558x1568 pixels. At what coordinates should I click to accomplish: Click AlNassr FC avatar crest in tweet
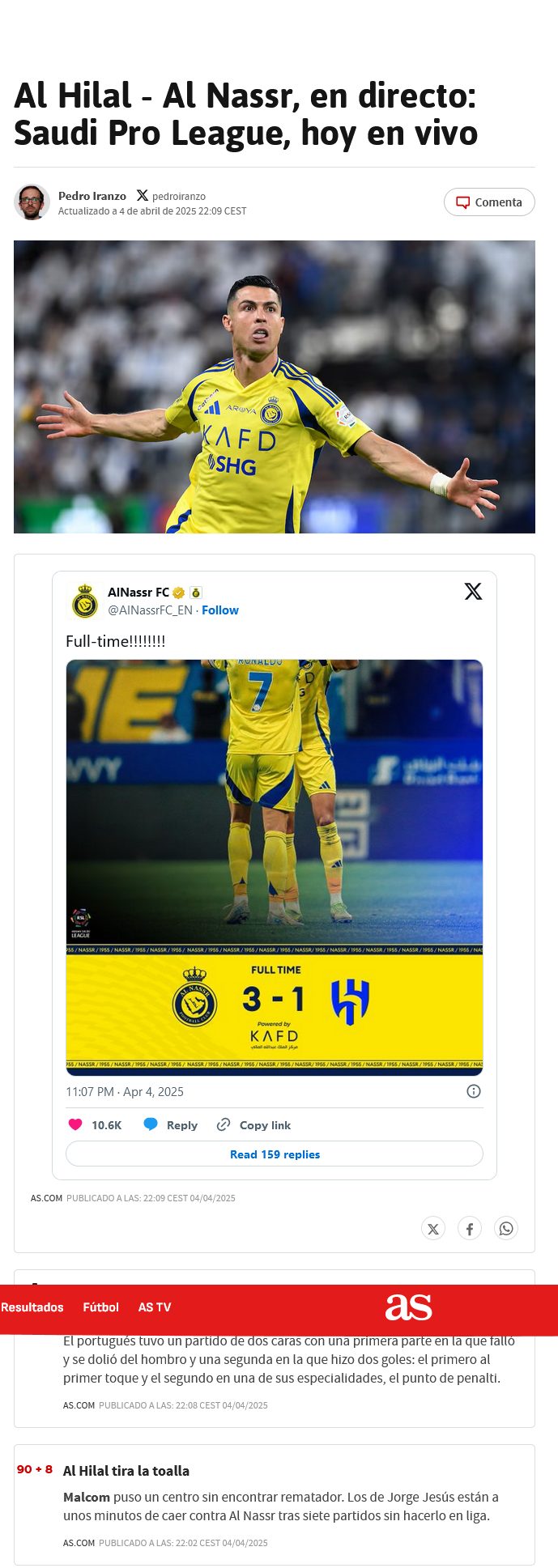click(85, 601)
